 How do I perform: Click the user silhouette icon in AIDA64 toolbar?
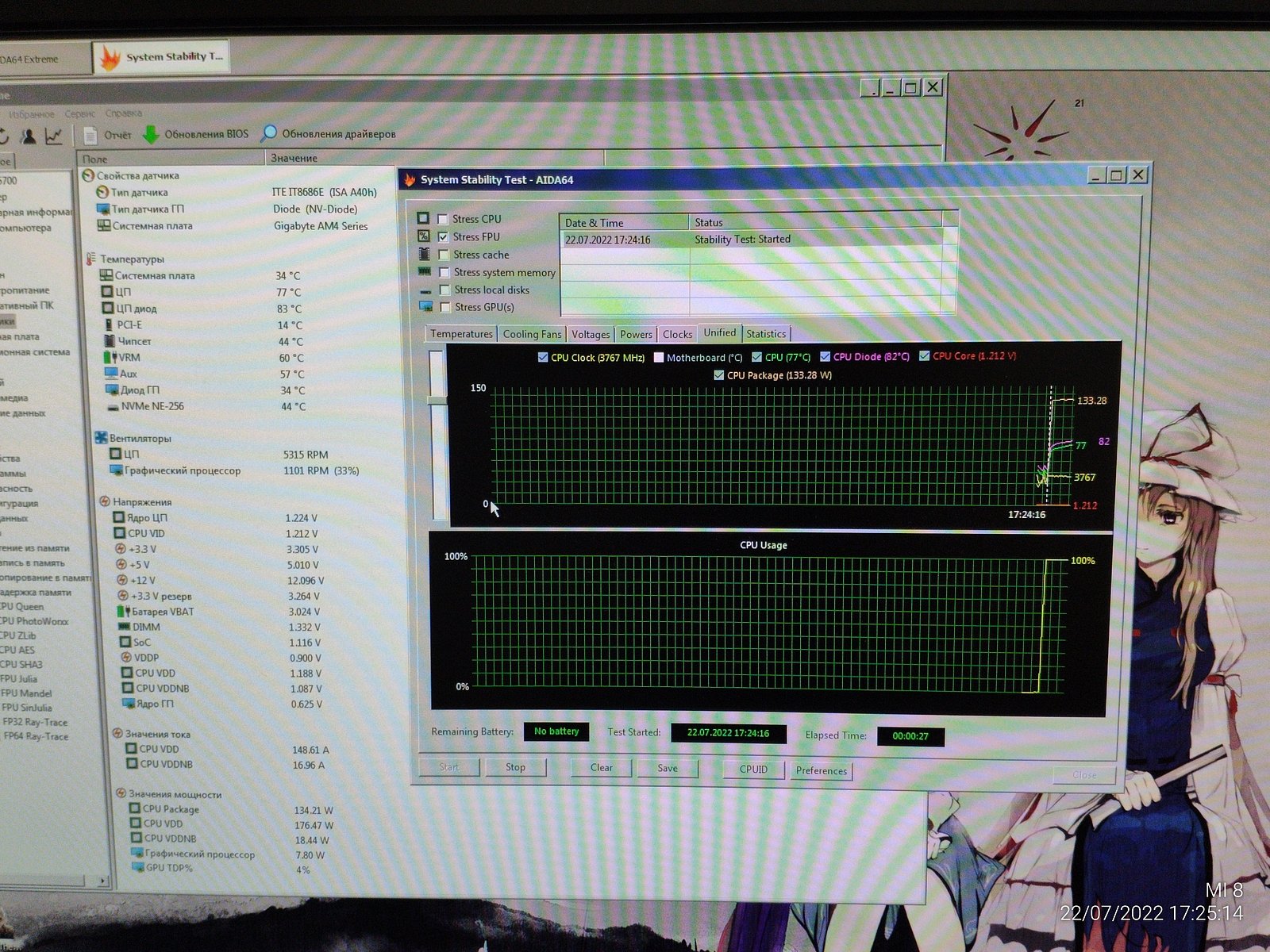29,136
